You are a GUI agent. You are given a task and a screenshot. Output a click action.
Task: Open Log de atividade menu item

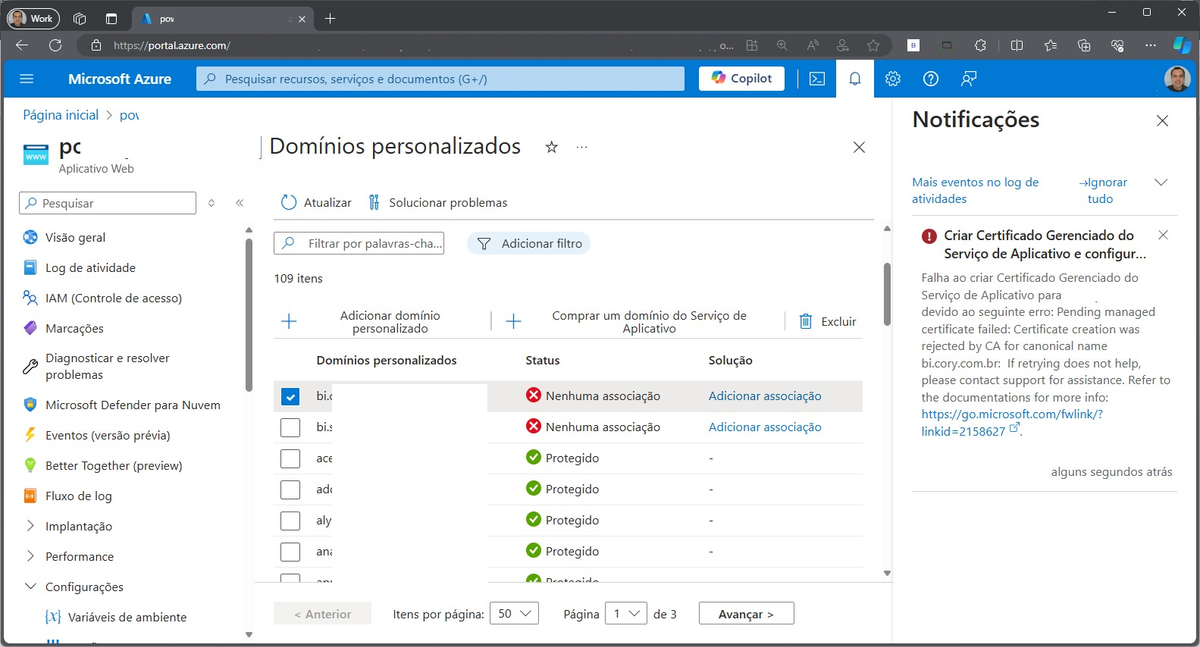click(90, 268)
